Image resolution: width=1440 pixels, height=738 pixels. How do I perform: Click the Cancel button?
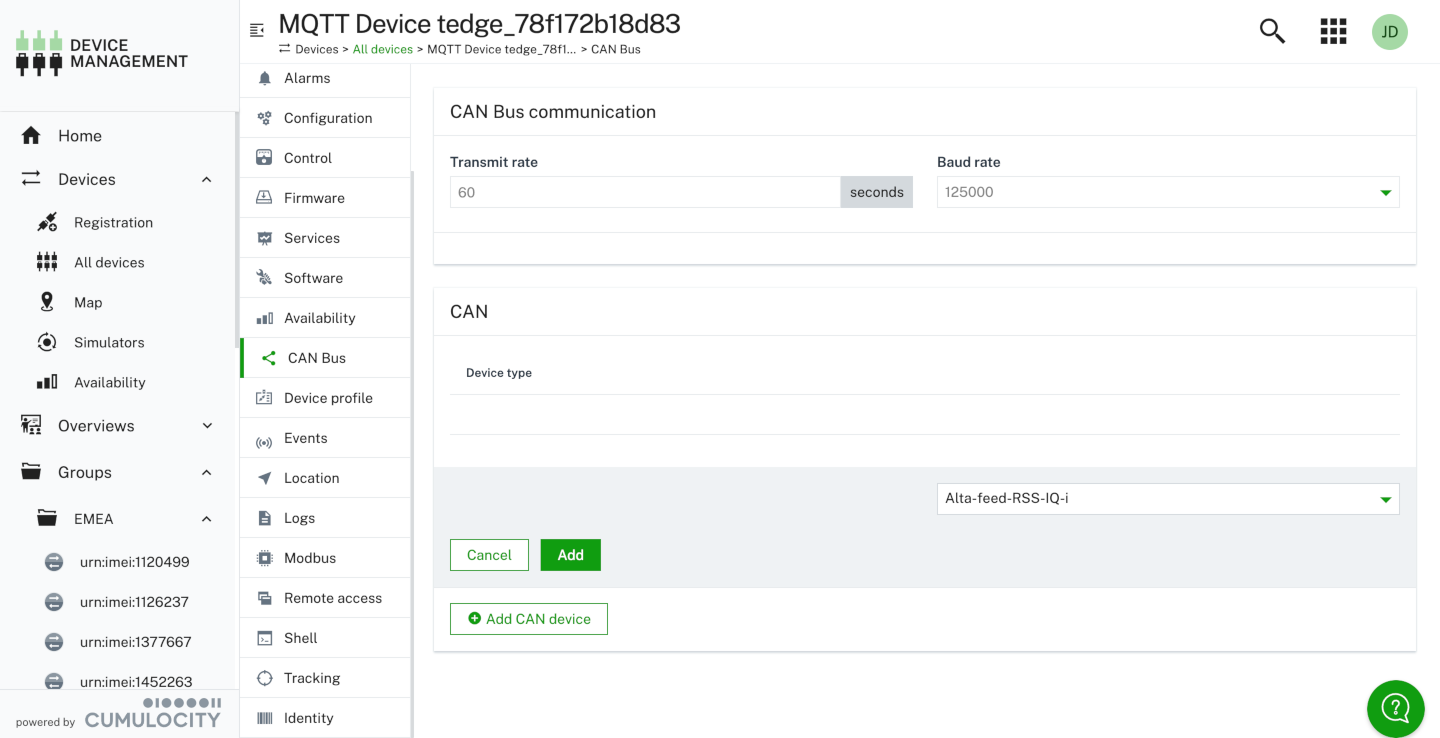pyautogui.click(x=489, y=555)
